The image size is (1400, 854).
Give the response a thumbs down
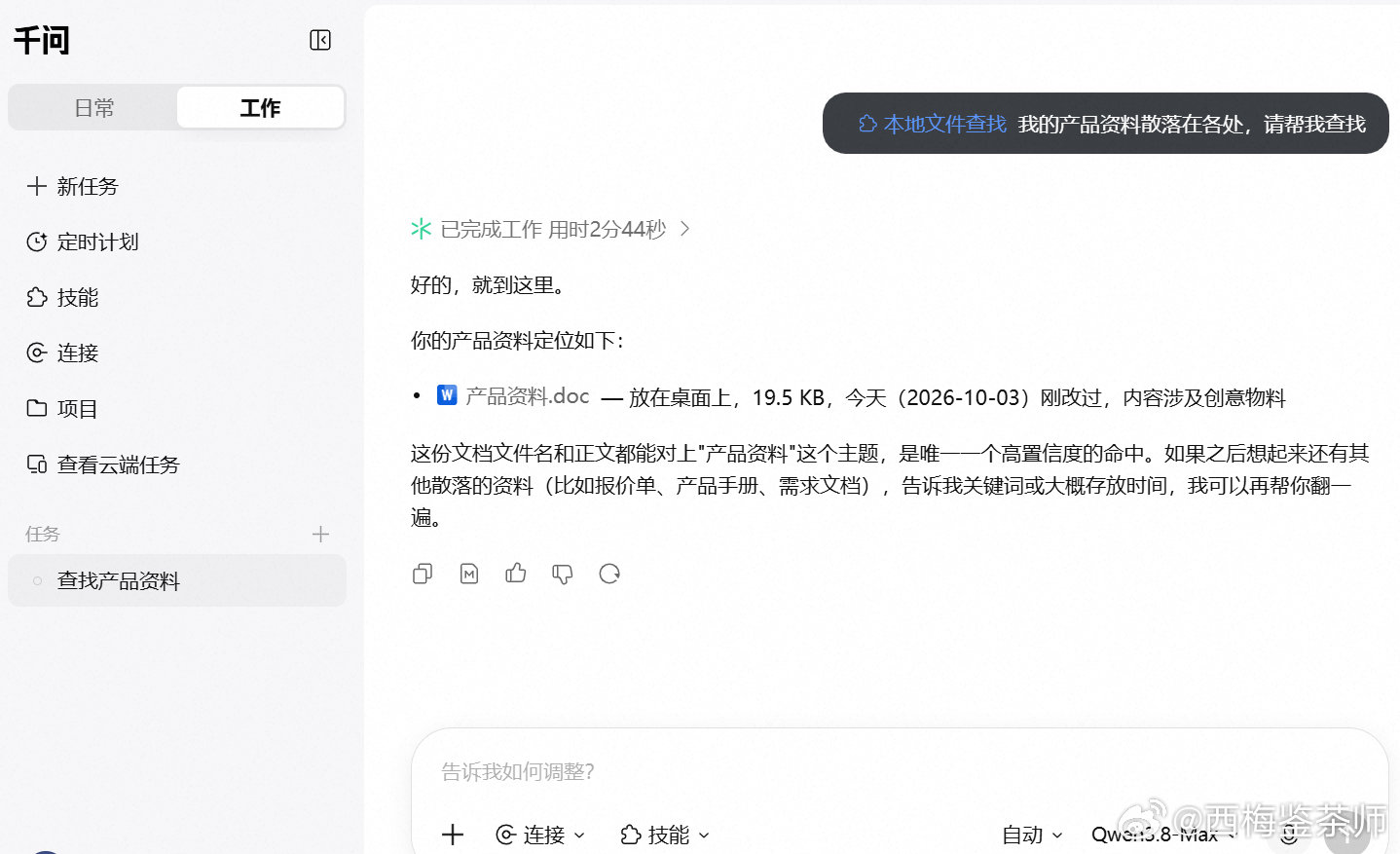click(x=563, y=574)
